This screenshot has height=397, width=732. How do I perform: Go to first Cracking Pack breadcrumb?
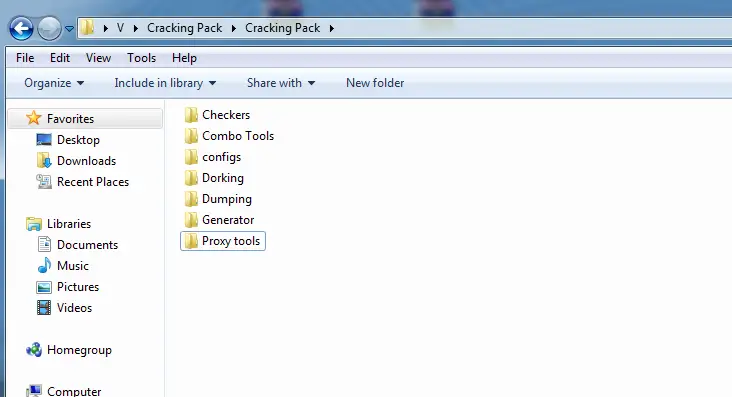pos(184,28)
